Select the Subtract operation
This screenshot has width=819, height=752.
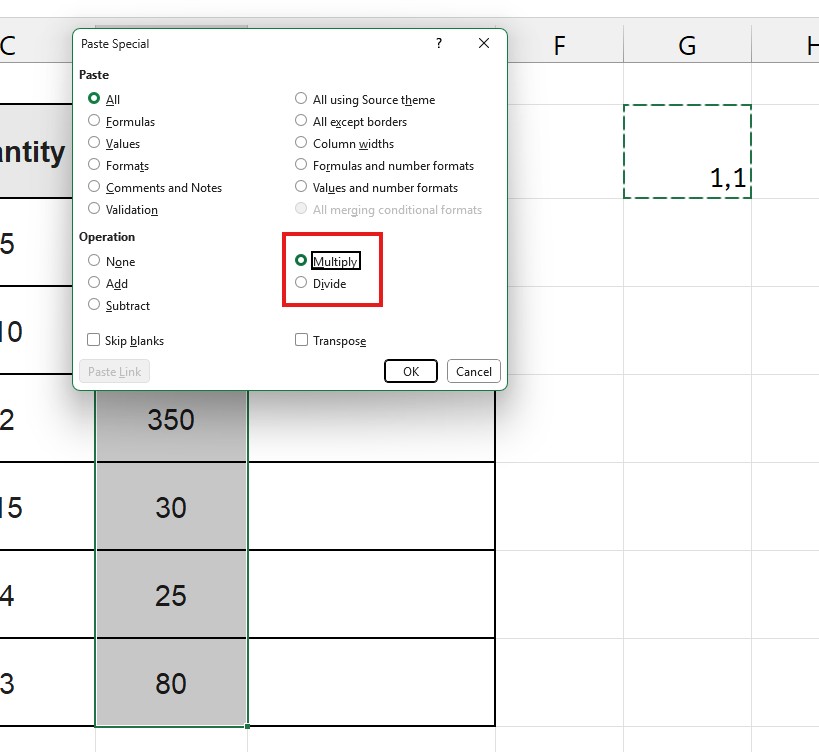[93, 305]
